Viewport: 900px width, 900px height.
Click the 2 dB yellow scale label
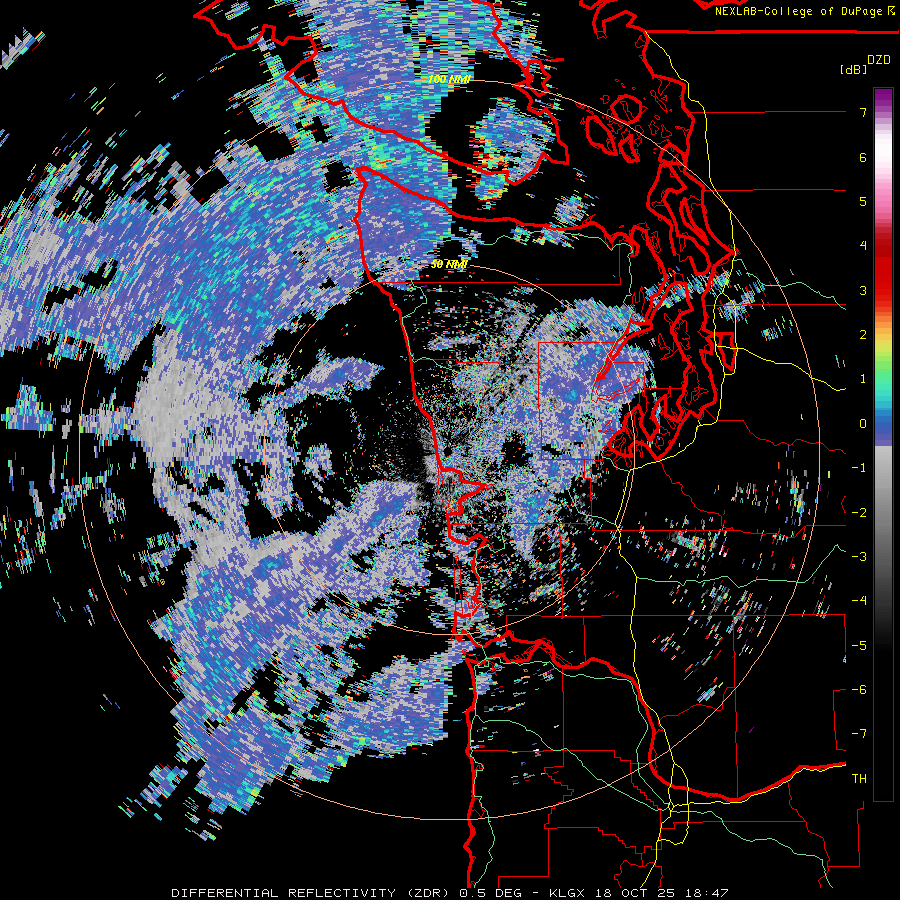pyautogui.click(x=863, y=335)
